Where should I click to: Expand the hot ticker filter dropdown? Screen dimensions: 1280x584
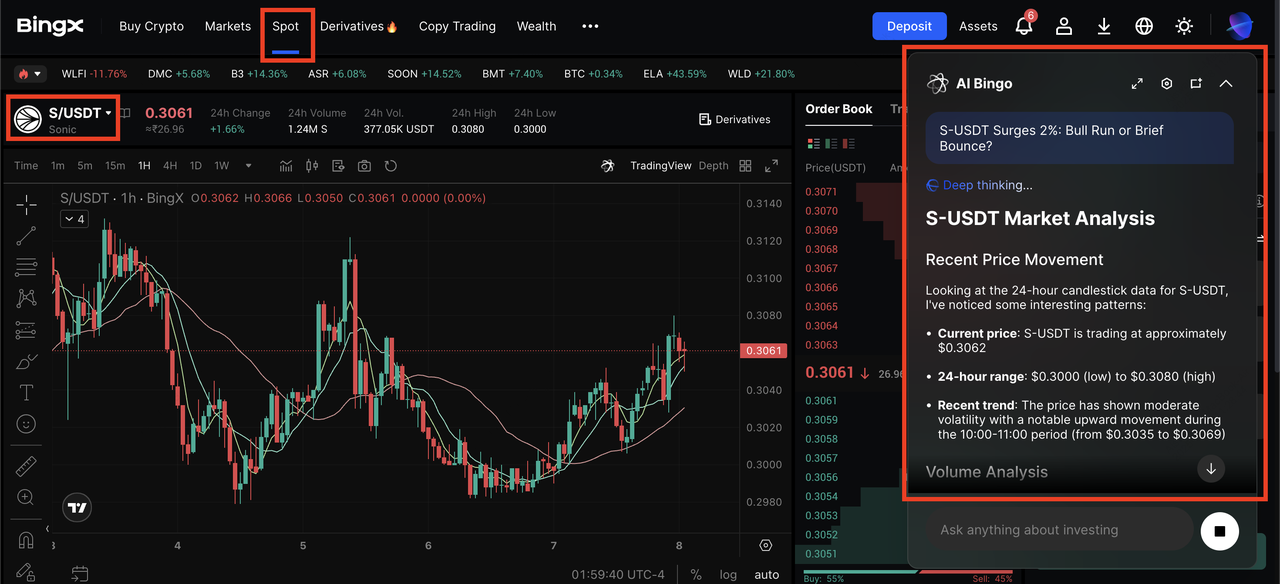[x=30, y=74]
